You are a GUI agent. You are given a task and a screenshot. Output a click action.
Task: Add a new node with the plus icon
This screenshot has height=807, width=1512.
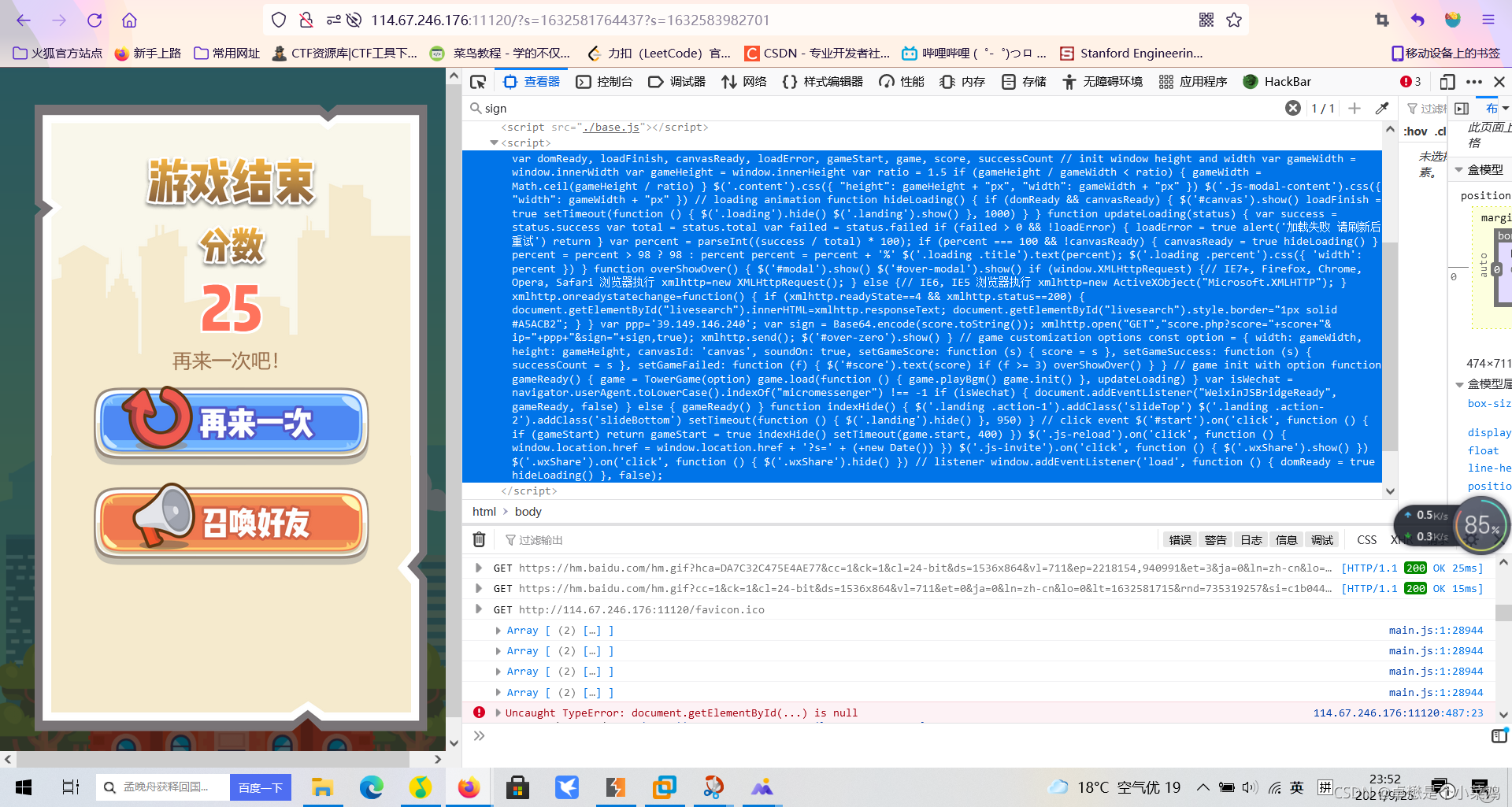pos(1354,109)
